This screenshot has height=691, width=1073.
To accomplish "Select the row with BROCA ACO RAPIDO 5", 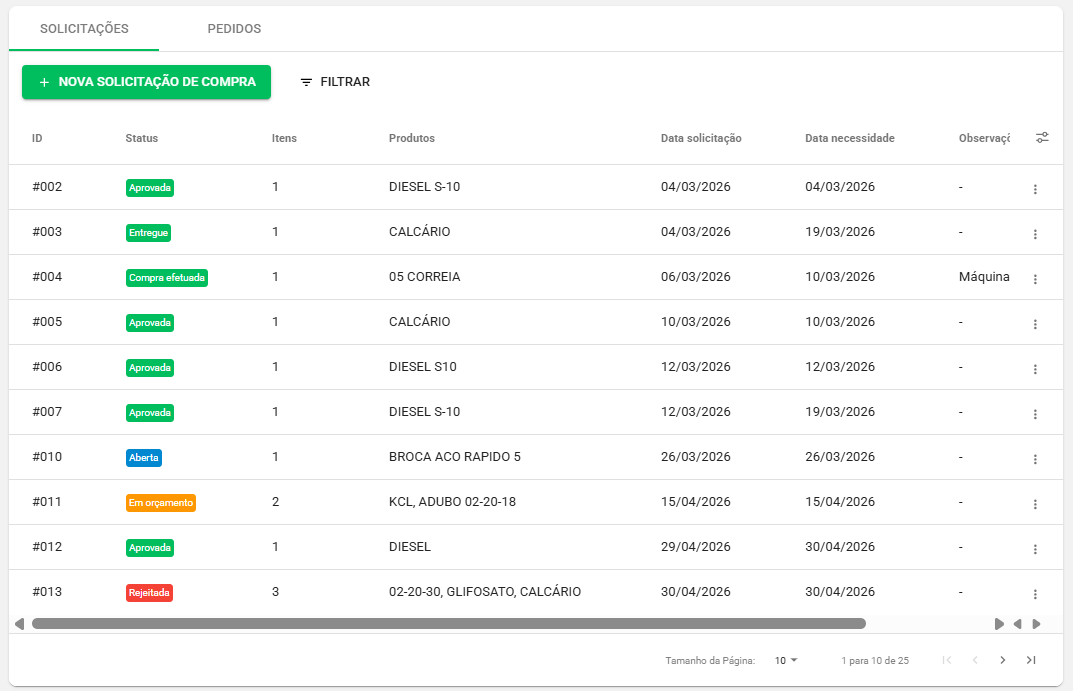I will coord(536,457).
